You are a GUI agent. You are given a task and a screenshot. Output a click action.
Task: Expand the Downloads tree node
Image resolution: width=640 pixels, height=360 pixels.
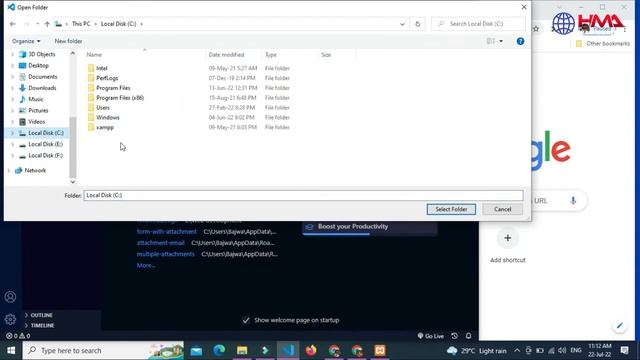coord(12,88)
